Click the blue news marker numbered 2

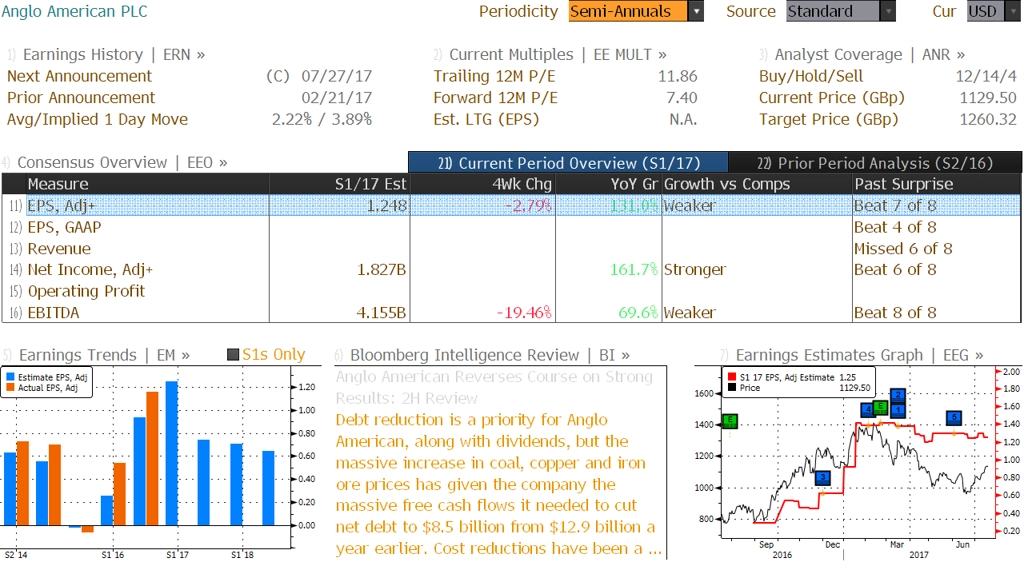click(898, 395)
